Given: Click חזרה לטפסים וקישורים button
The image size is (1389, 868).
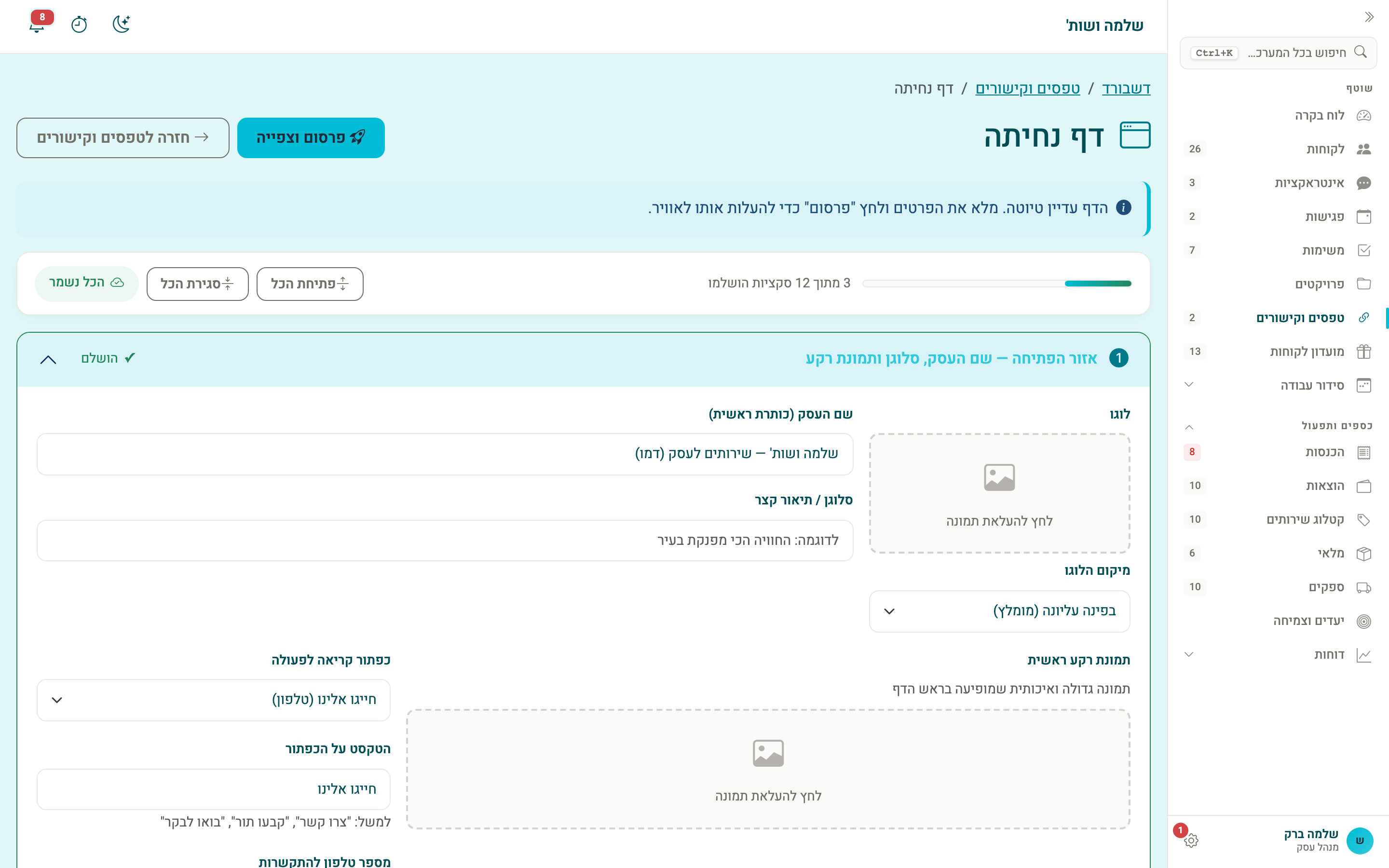Looking at the screenshot, I should [x=123, y=138].
